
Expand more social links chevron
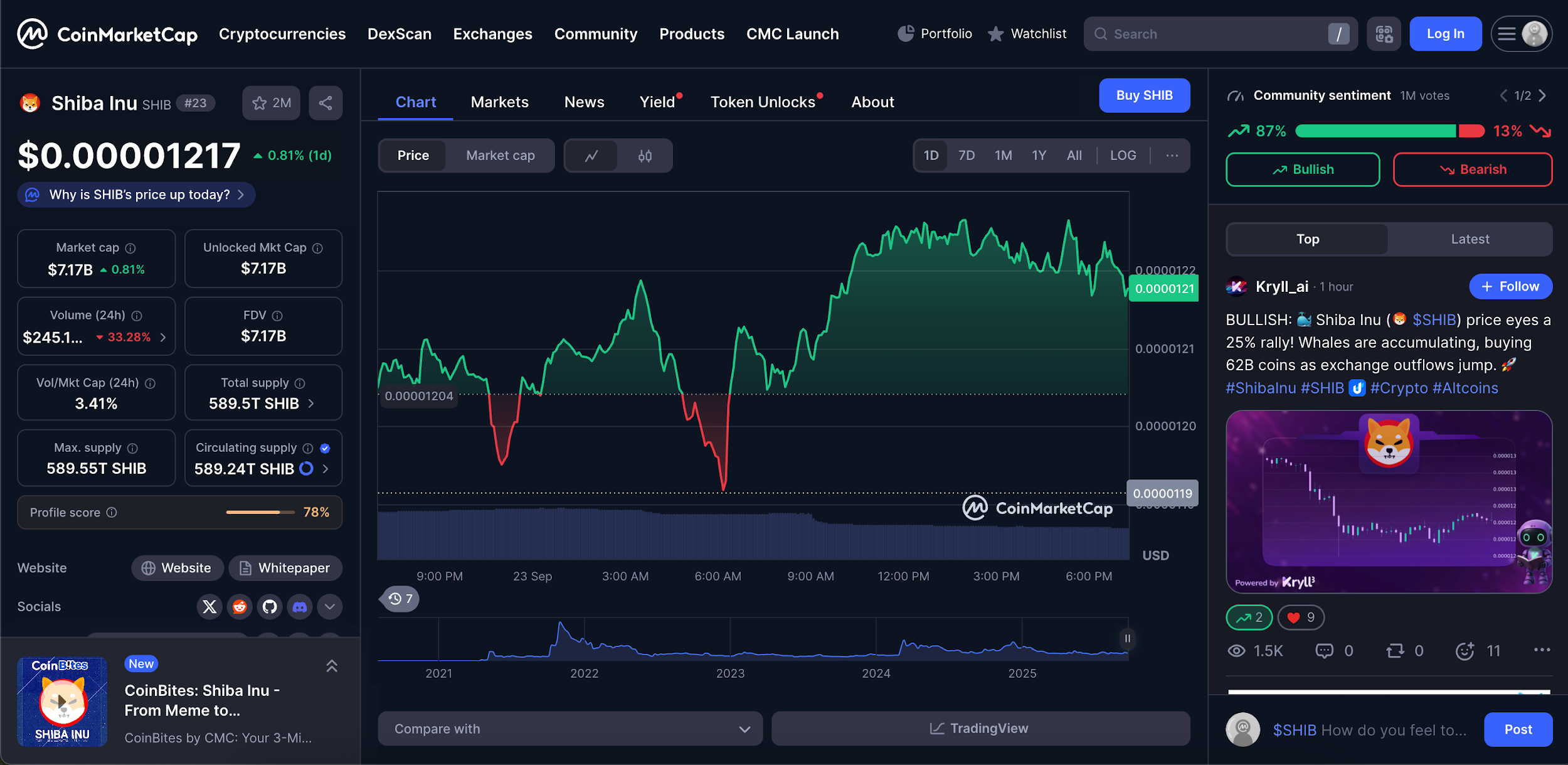pyautogui.click(x=330, y=607)
